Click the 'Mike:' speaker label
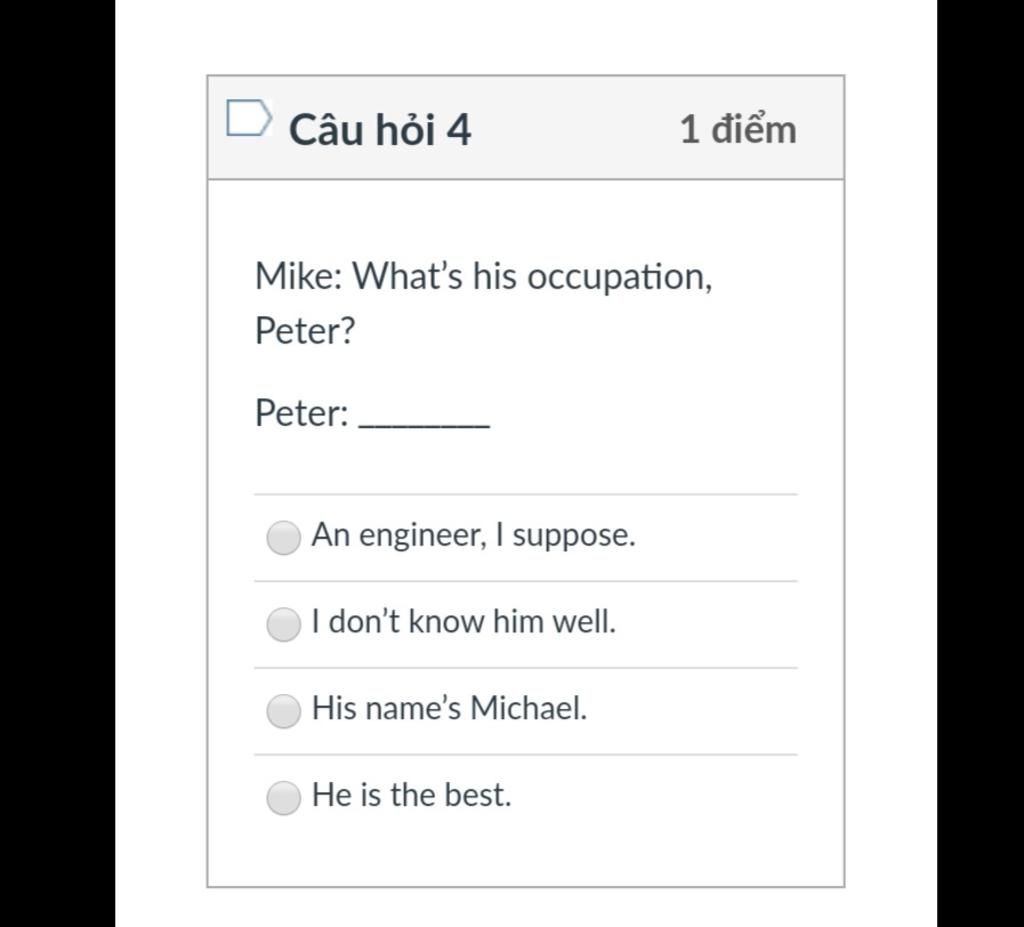The width and height of the screenshot is (1024, 927). (x=299, y=276)
